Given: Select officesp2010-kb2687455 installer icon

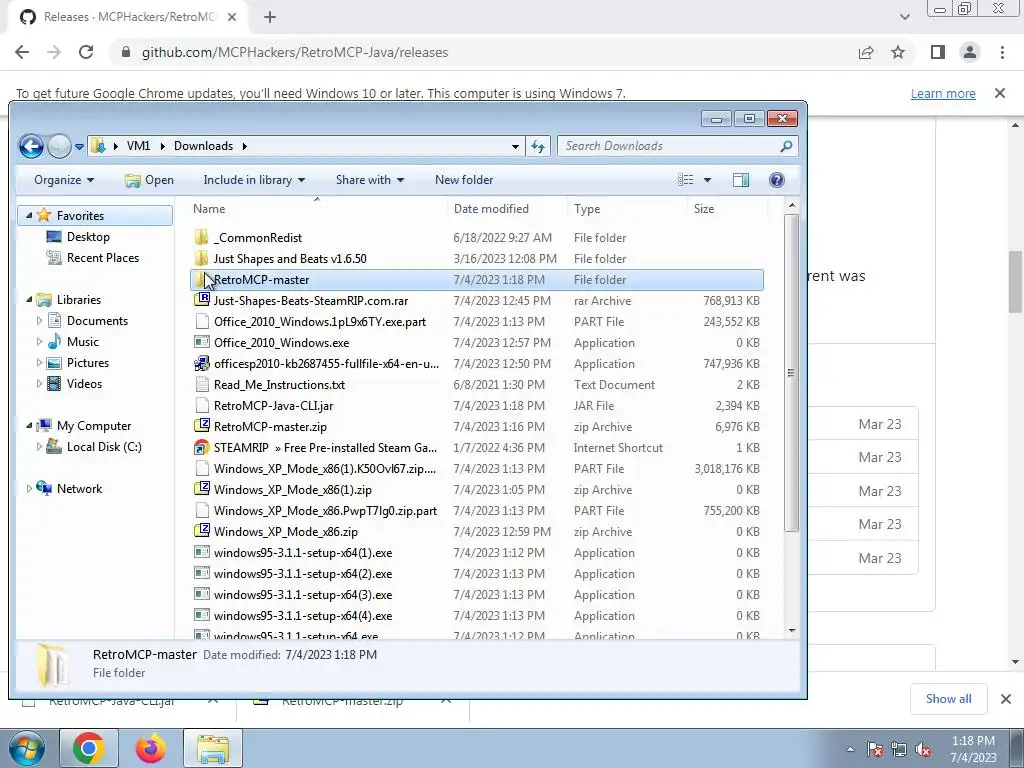Looking at the screenshot, I should pyautogui.click(x=202, y=363).
